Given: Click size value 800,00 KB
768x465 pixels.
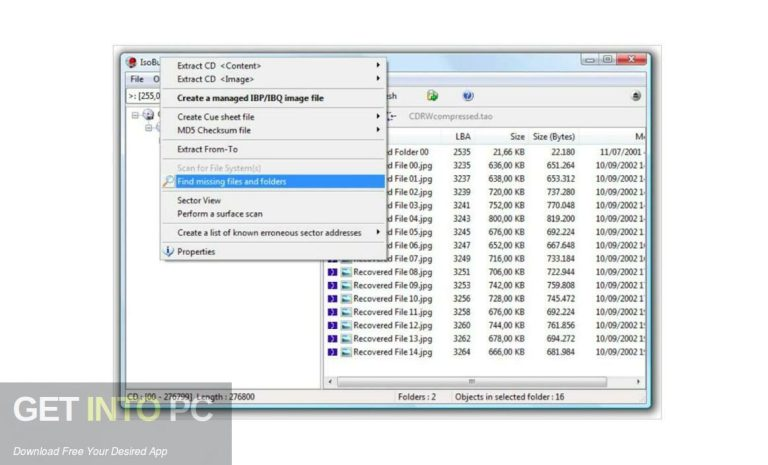Looking at the screenshot, I should coord(506,219).
